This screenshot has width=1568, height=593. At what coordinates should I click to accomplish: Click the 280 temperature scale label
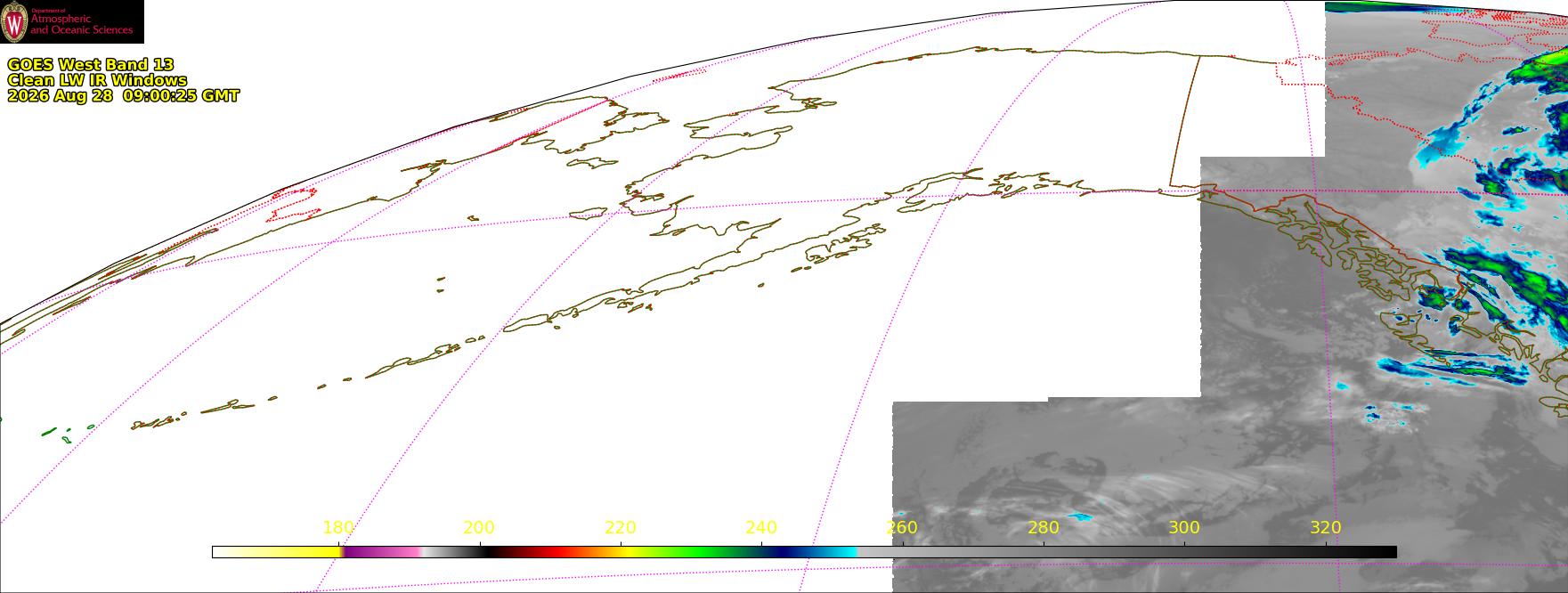(1044, 527)
